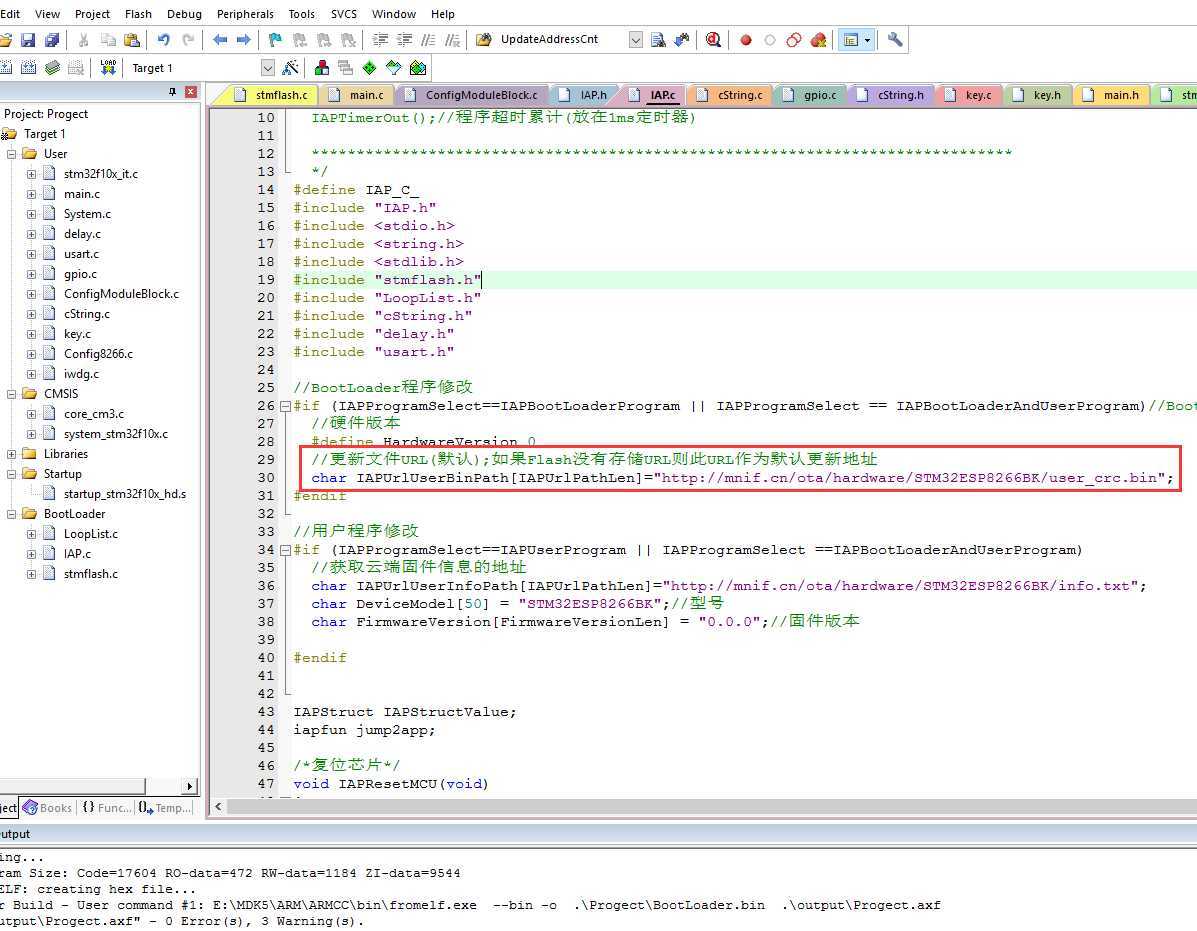1197x931 pixels.
Task: Start debug session with magnifier d icon
Action: click(713, 40)
